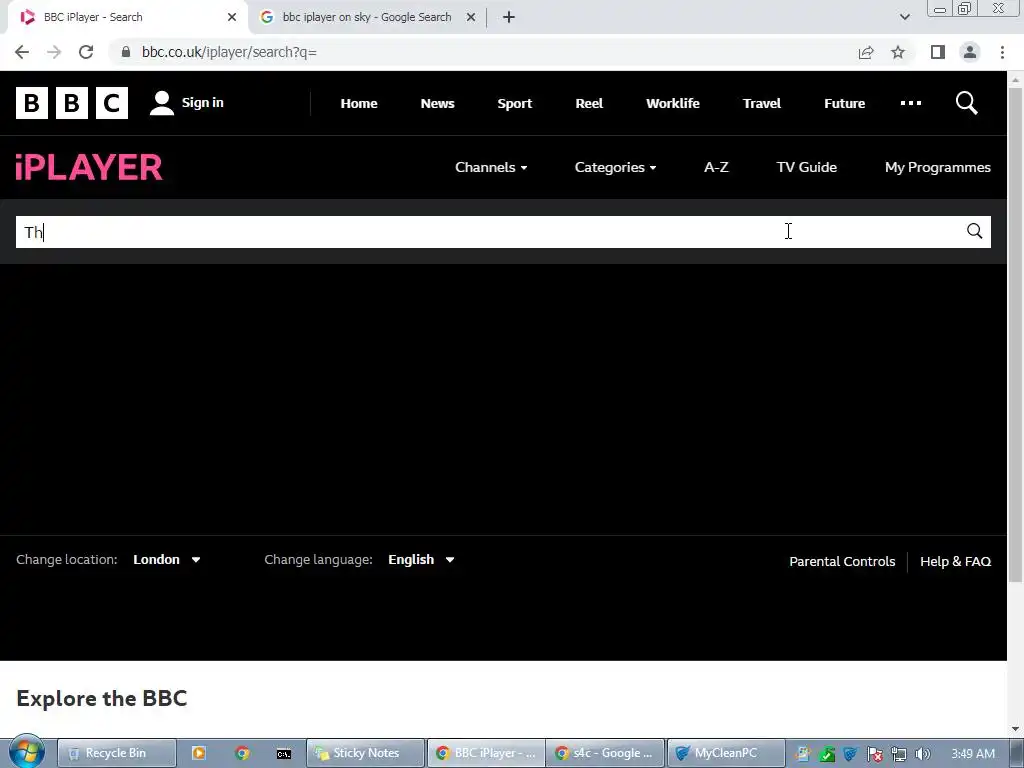Close the BBC iPlayer - Search tab

[x=232, y=18]
